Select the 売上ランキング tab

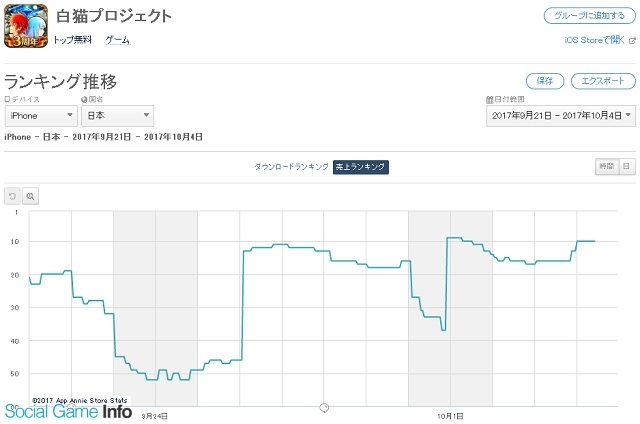[x=360, y=166]
